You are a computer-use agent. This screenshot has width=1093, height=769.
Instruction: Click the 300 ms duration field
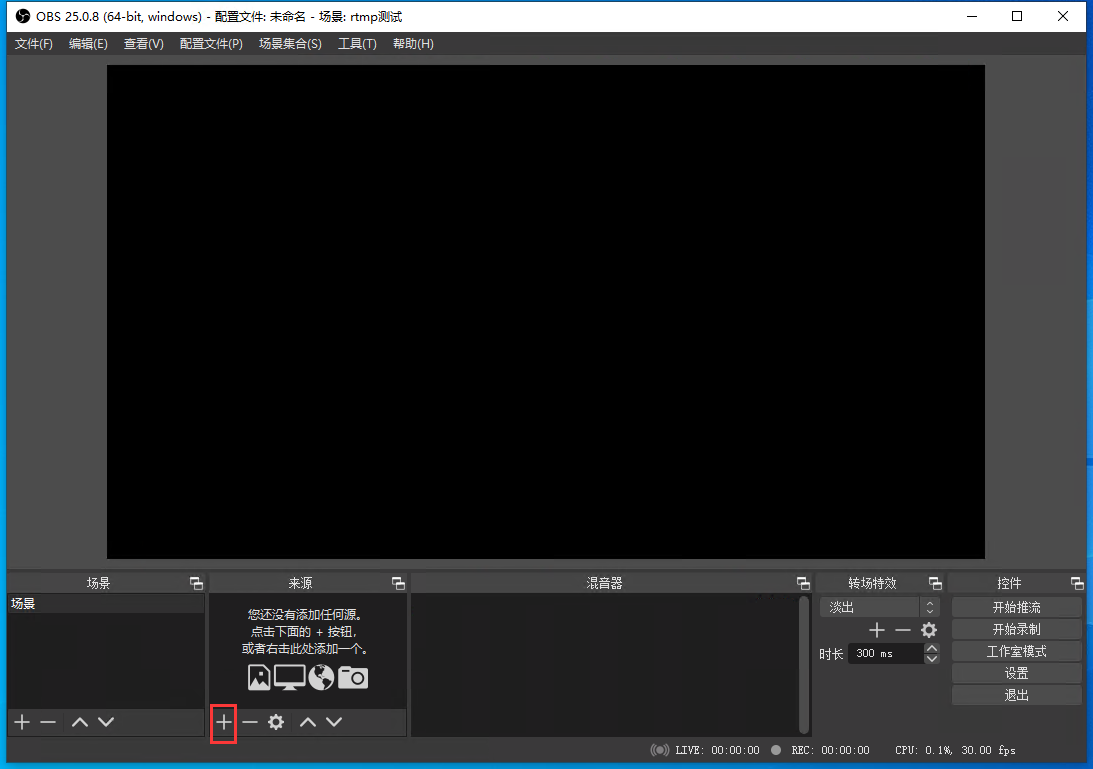pyautogui.click(x=886, y=653)
